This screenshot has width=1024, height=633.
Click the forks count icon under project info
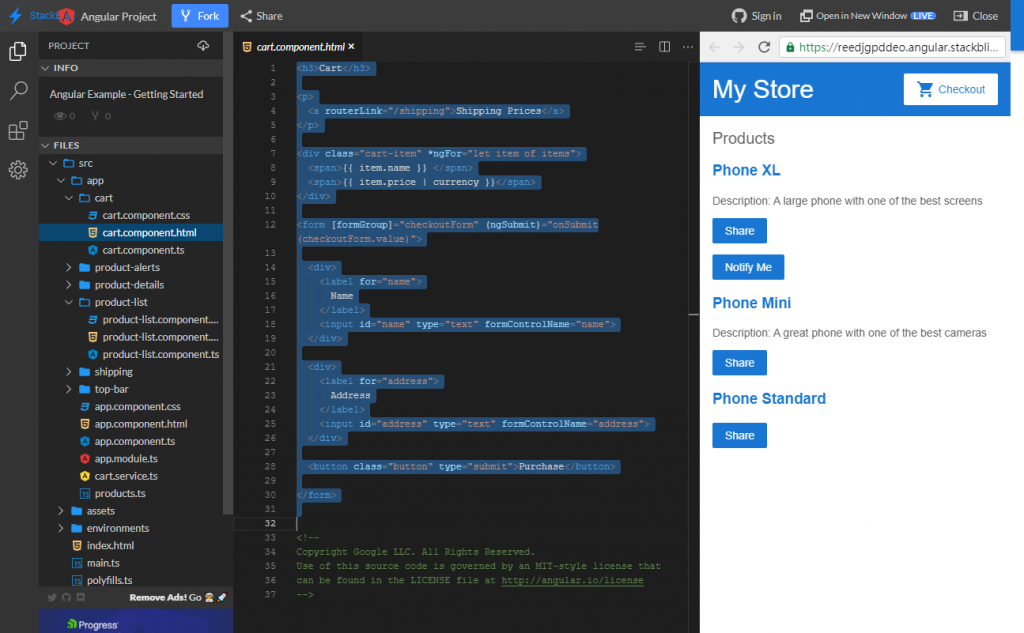(x=95, y=116)
